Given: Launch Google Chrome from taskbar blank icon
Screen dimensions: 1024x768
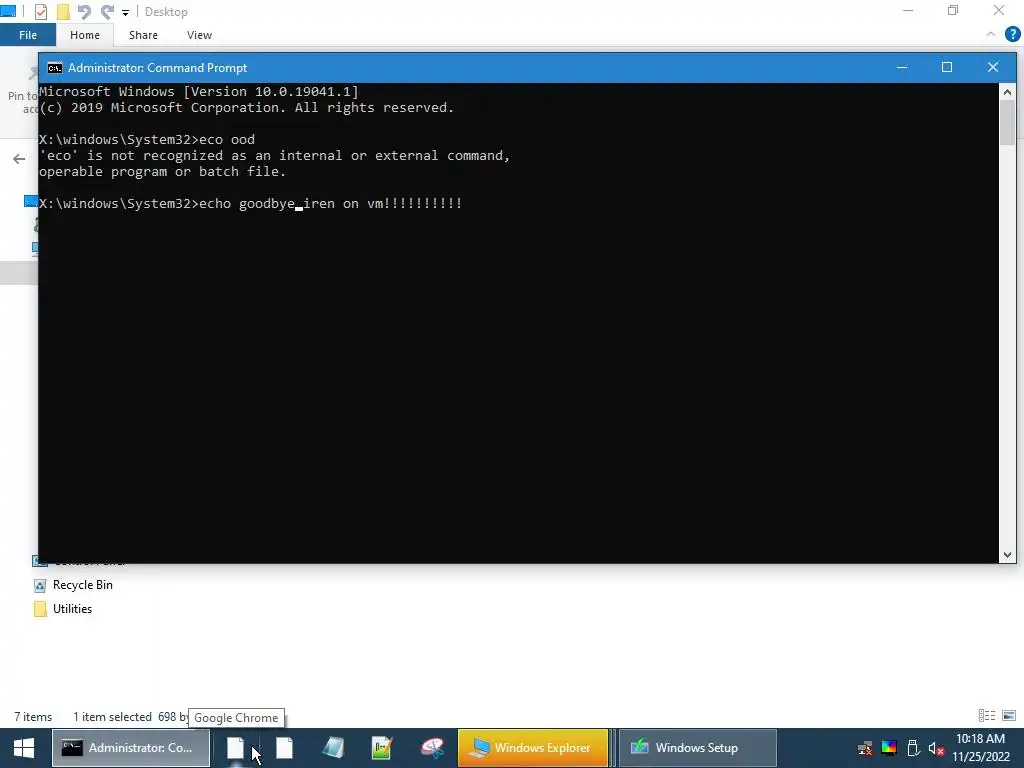Looking at the screenshot, I should 235,748.
